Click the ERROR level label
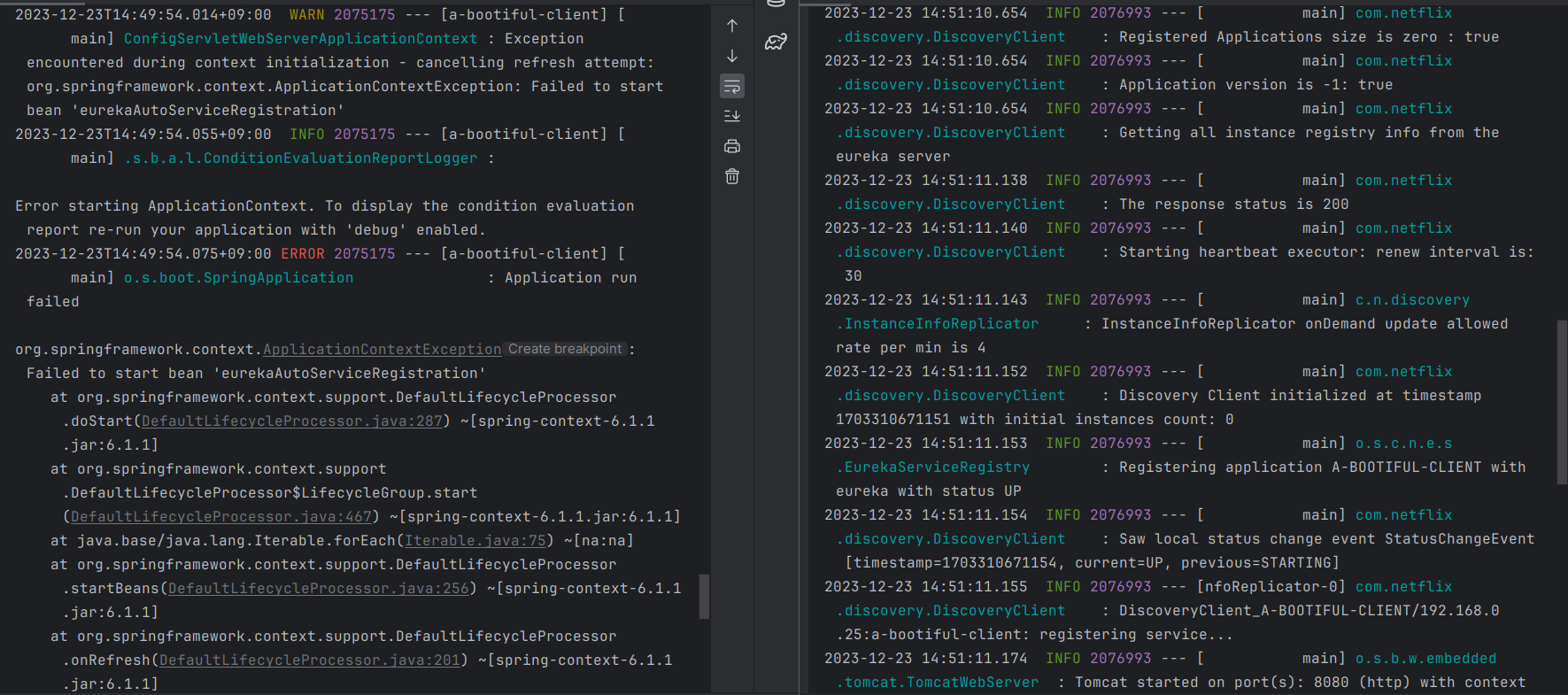1568x695 pixels. [x=303, y=254]
